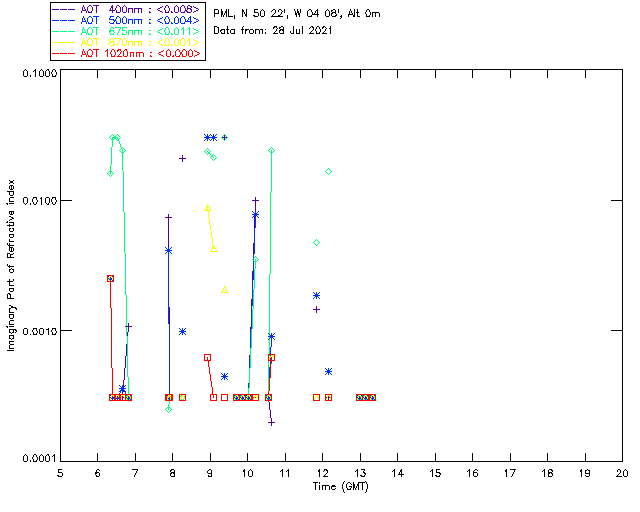Click the isolated purple plus marker above 0.01 near 8 GMT

(182, 158)
